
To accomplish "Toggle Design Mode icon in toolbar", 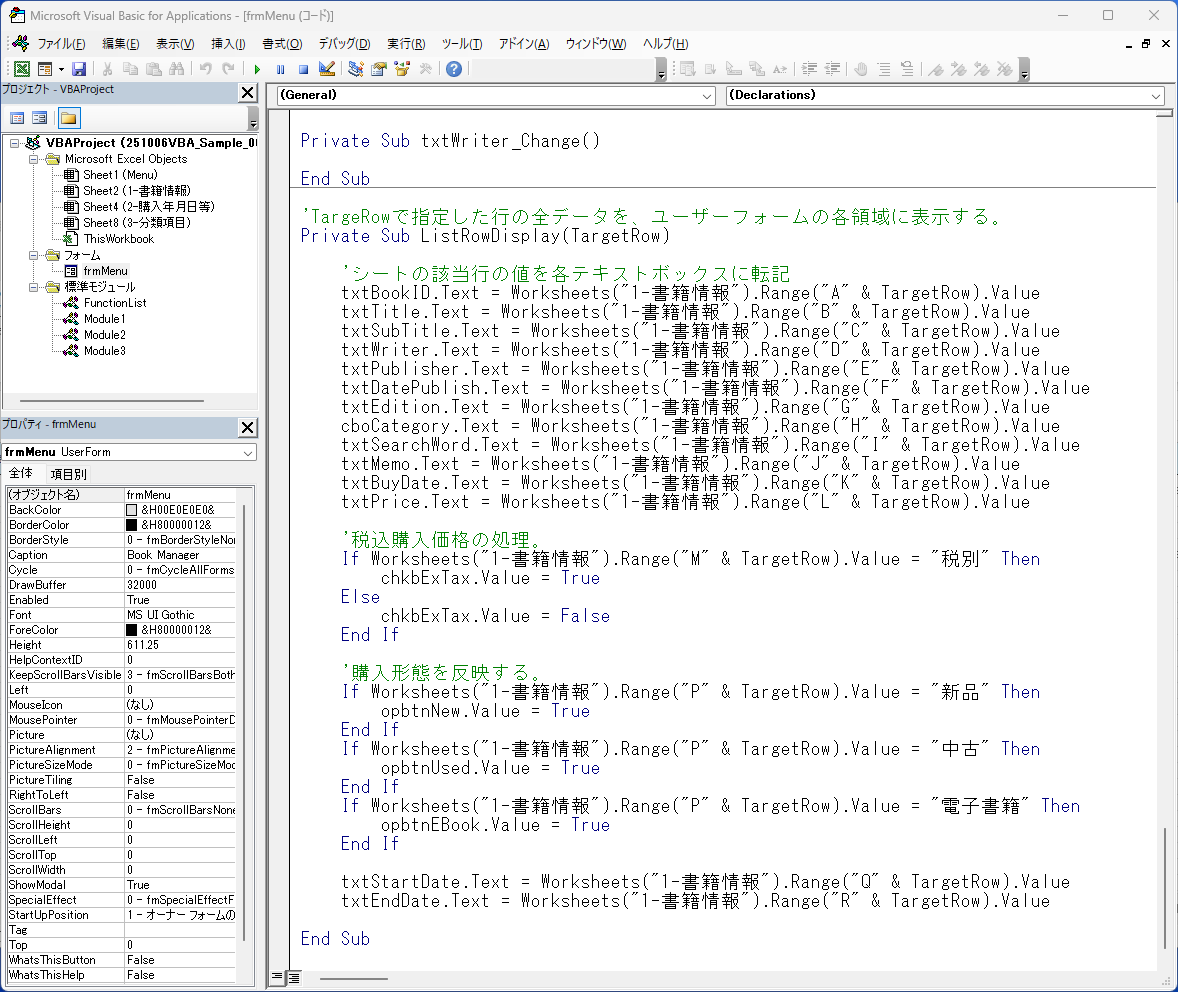I will point(326,69).
